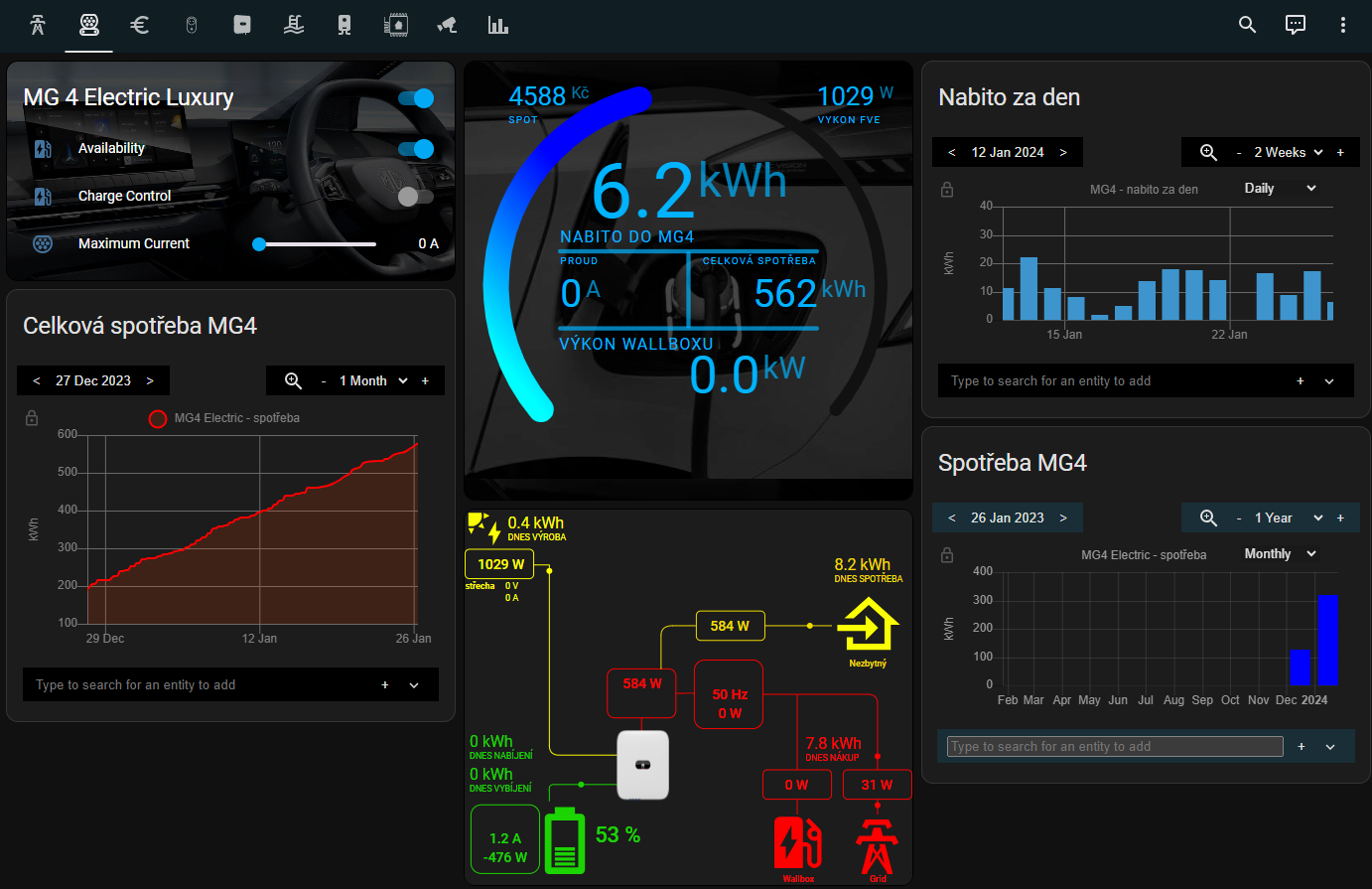Click the white inverter device icon
Image resolution: width=1372 pixels, height=889 pixels.
coord(643,765)
